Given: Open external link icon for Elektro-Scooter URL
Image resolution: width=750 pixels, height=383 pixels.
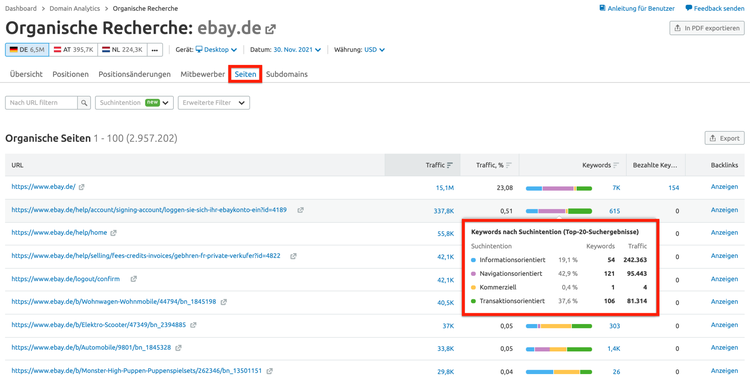Looking at the screenshot, I should [x=193, y=325].
